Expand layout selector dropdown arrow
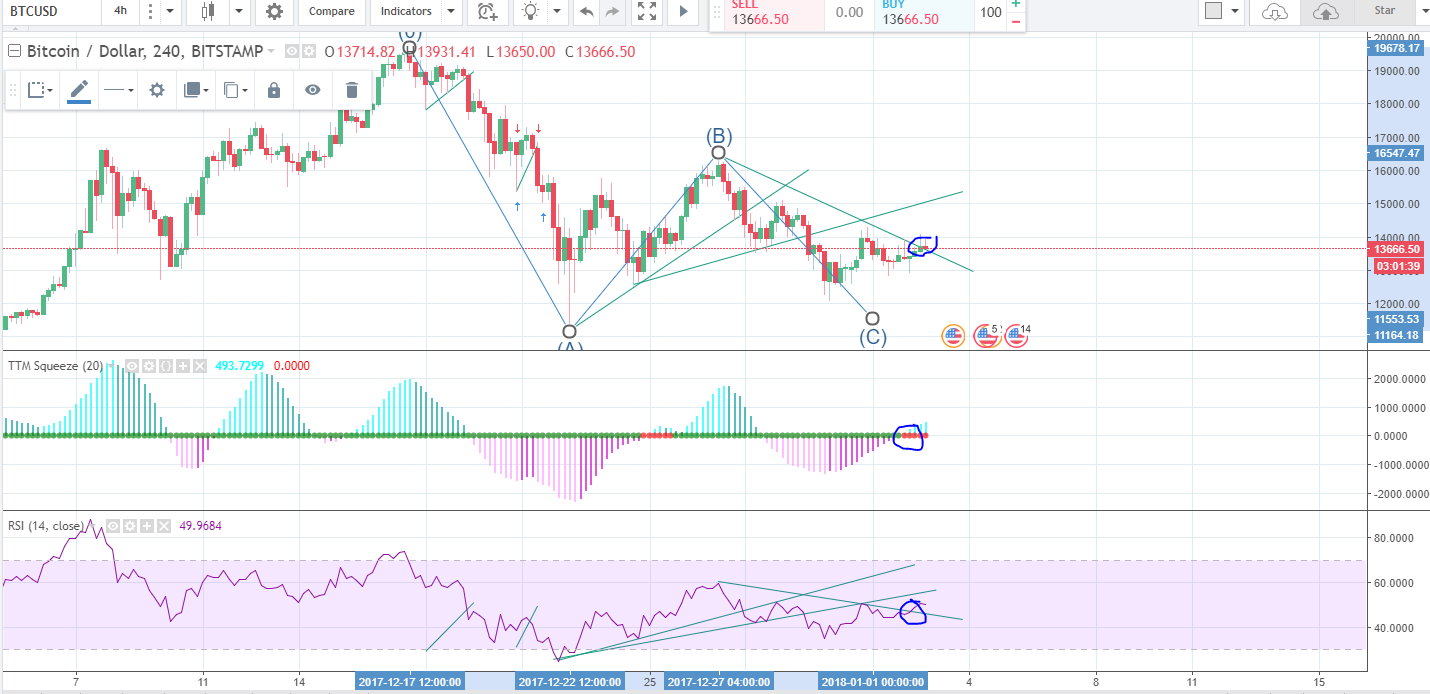This screenshot has width=1430, height=694. pos(1236,11)
